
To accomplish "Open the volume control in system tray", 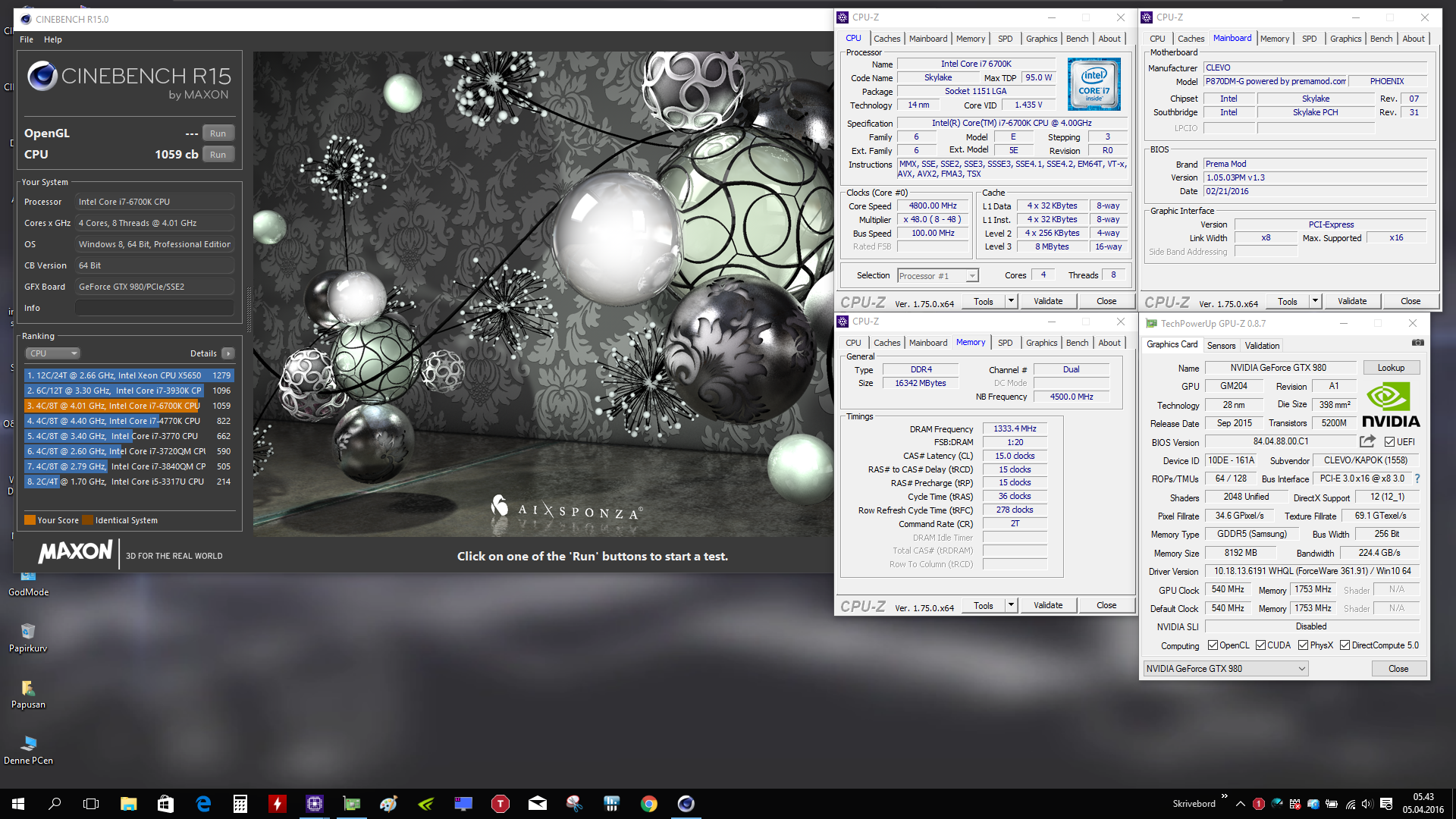I will (x=1367, y=804).
